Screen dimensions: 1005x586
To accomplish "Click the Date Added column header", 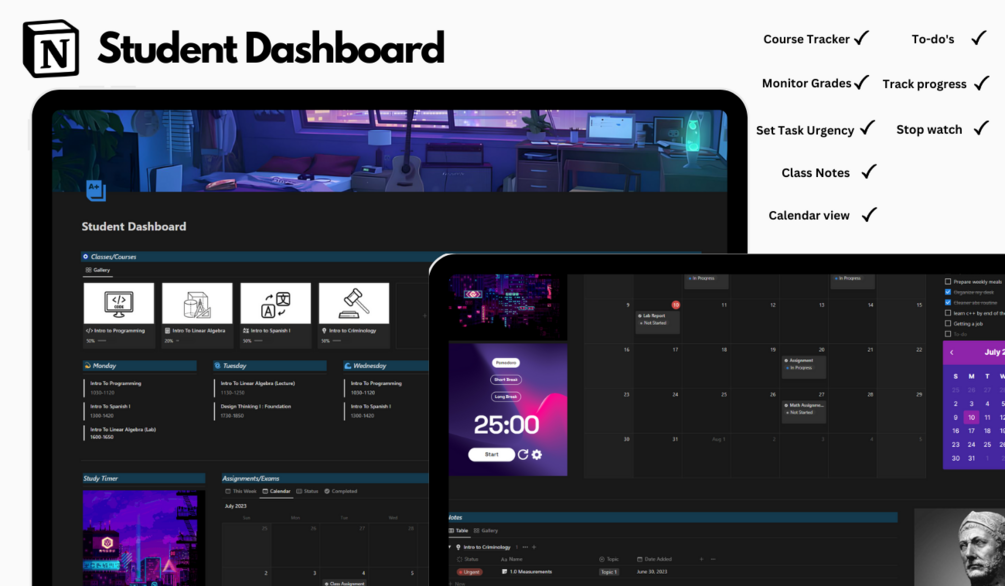I will click(654, 559).
